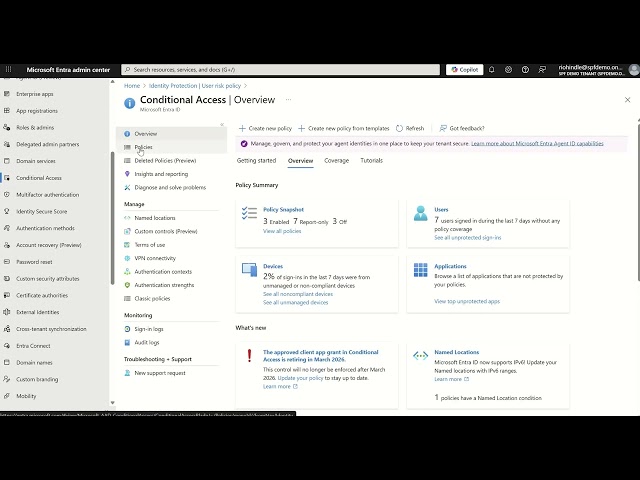
Task: Switch to the Getting started tab
Action: coord(256,160)
